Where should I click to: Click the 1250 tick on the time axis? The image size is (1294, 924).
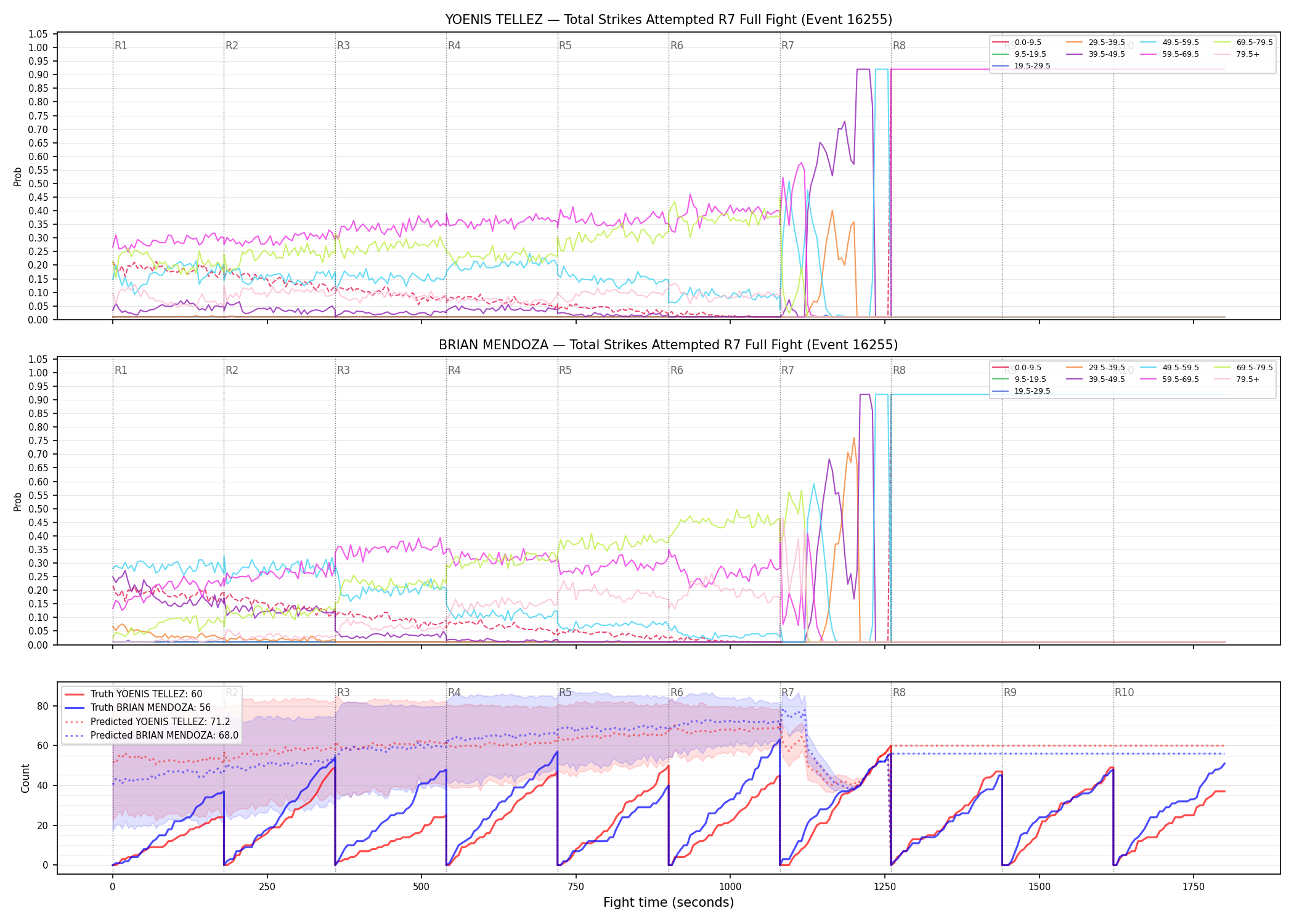pyautogui.click(x=885, y=886)
